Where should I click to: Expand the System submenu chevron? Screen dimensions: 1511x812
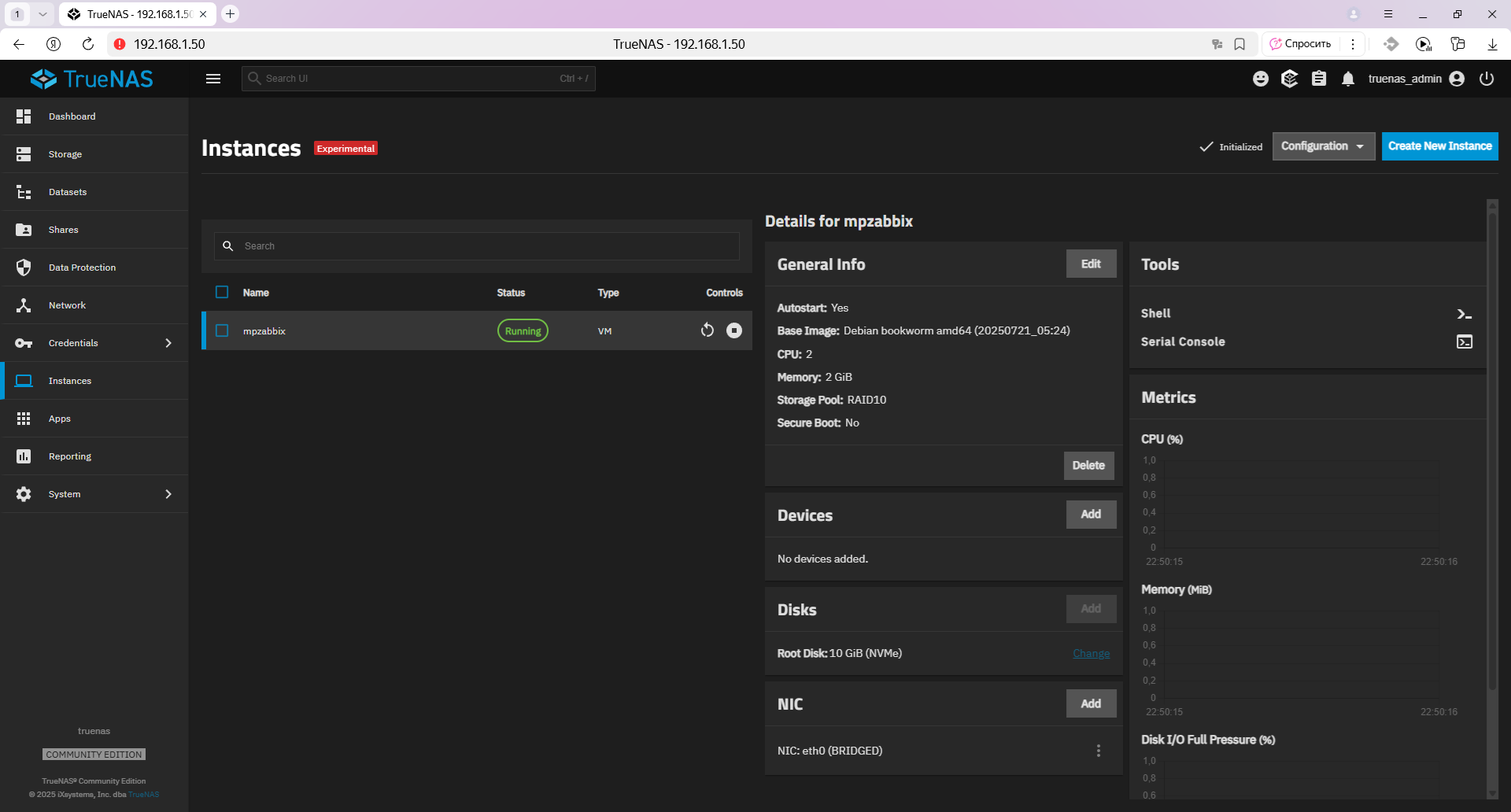168,494
